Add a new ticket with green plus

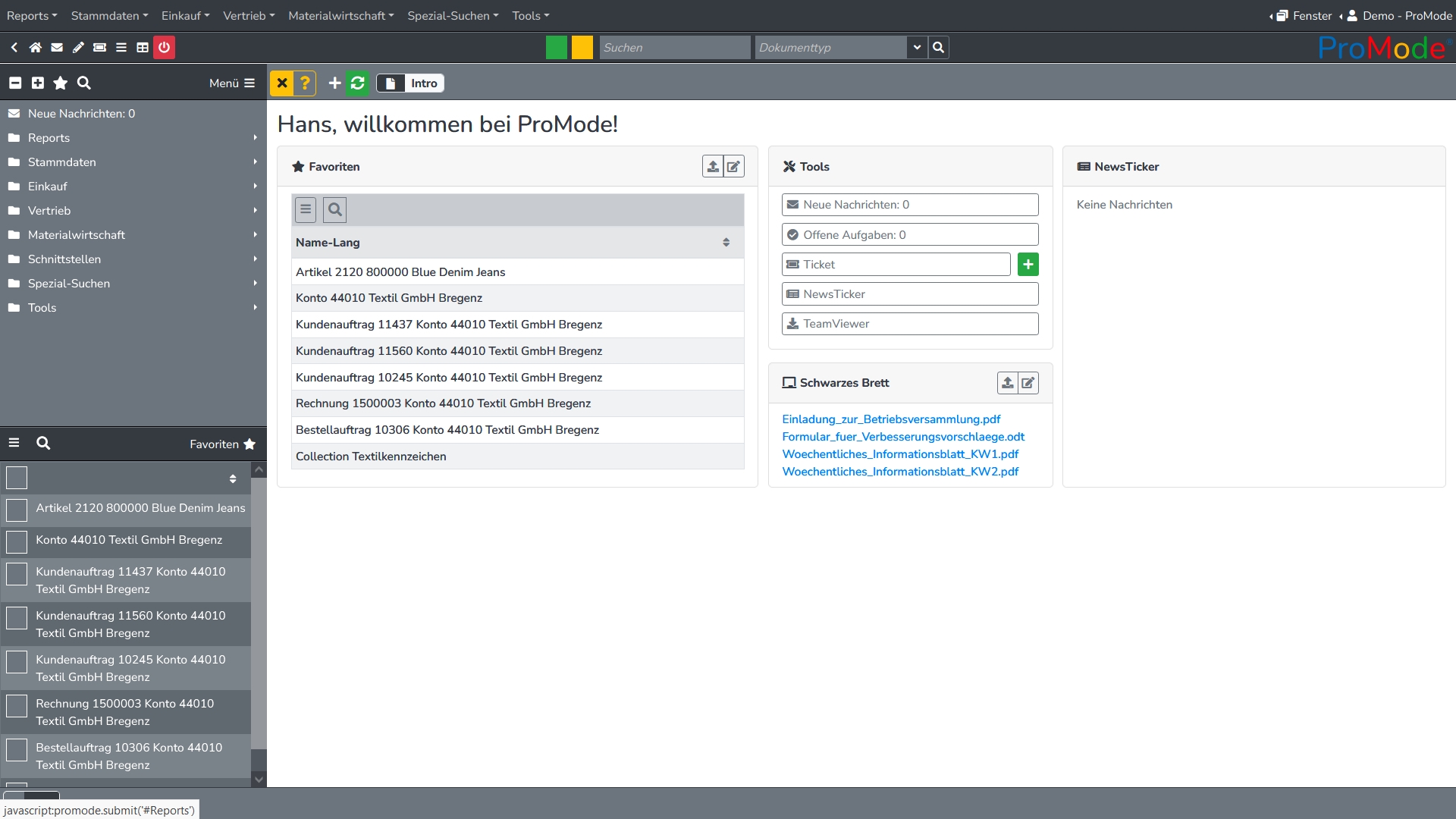coord(1028,265)
